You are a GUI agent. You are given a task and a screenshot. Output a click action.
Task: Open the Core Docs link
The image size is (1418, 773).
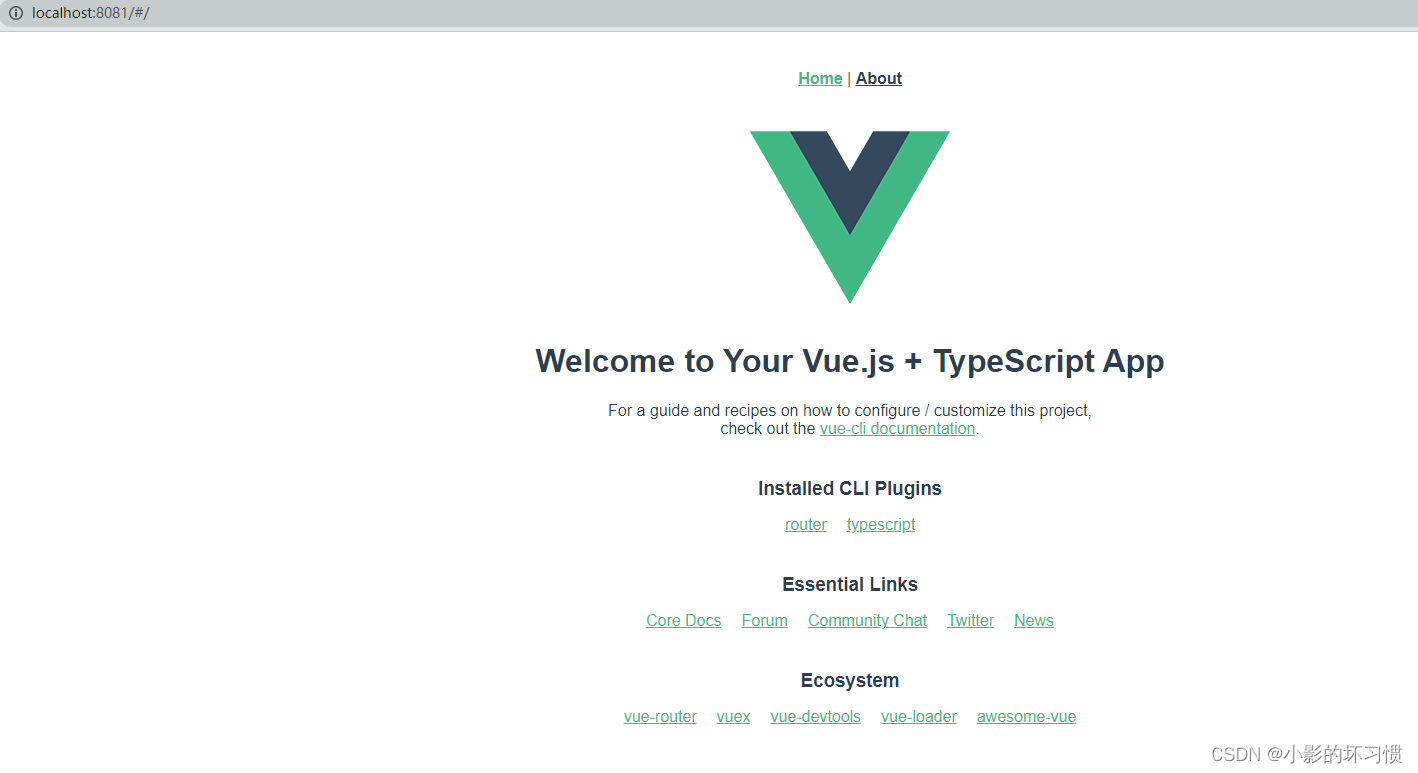(x=683, y=620)
